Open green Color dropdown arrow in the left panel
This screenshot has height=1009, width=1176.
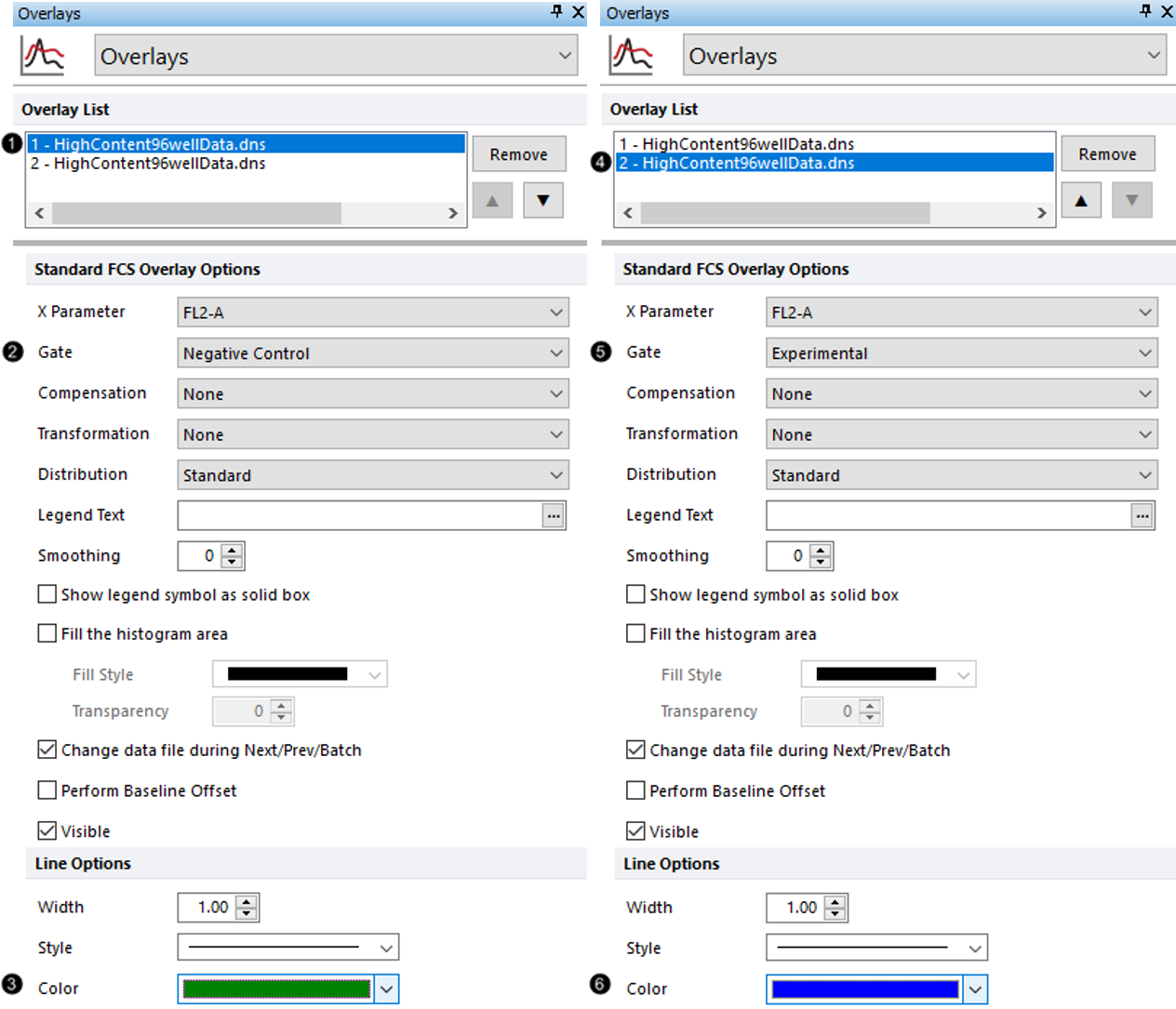[x=387, y=989]
